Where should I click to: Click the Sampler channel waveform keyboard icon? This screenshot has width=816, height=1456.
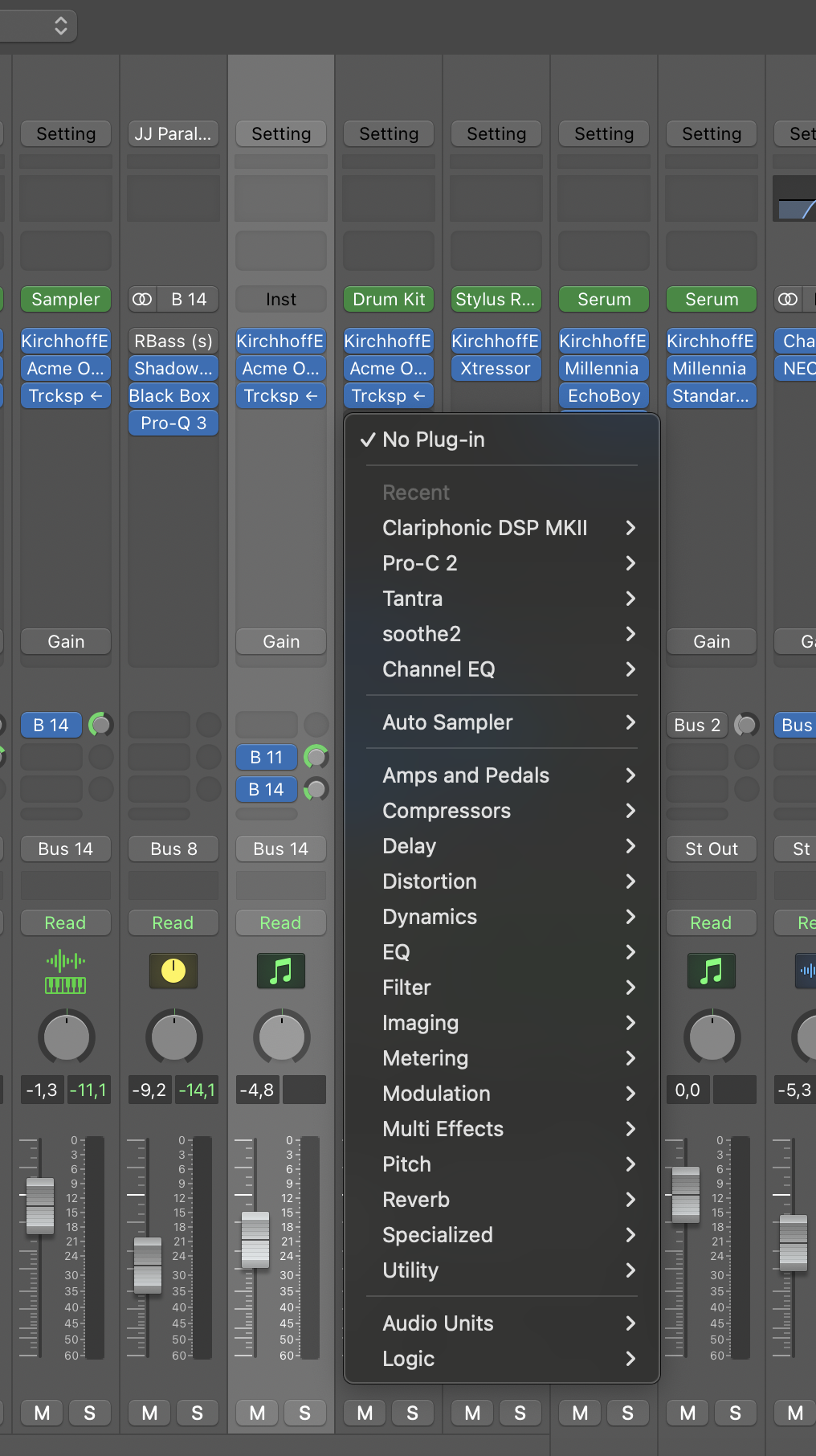66,971
